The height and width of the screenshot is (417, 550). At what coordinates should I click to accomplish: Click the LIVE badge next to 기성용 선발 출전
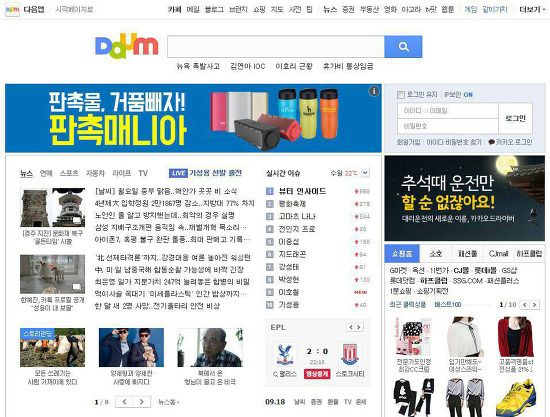click(x=178, y=173)
